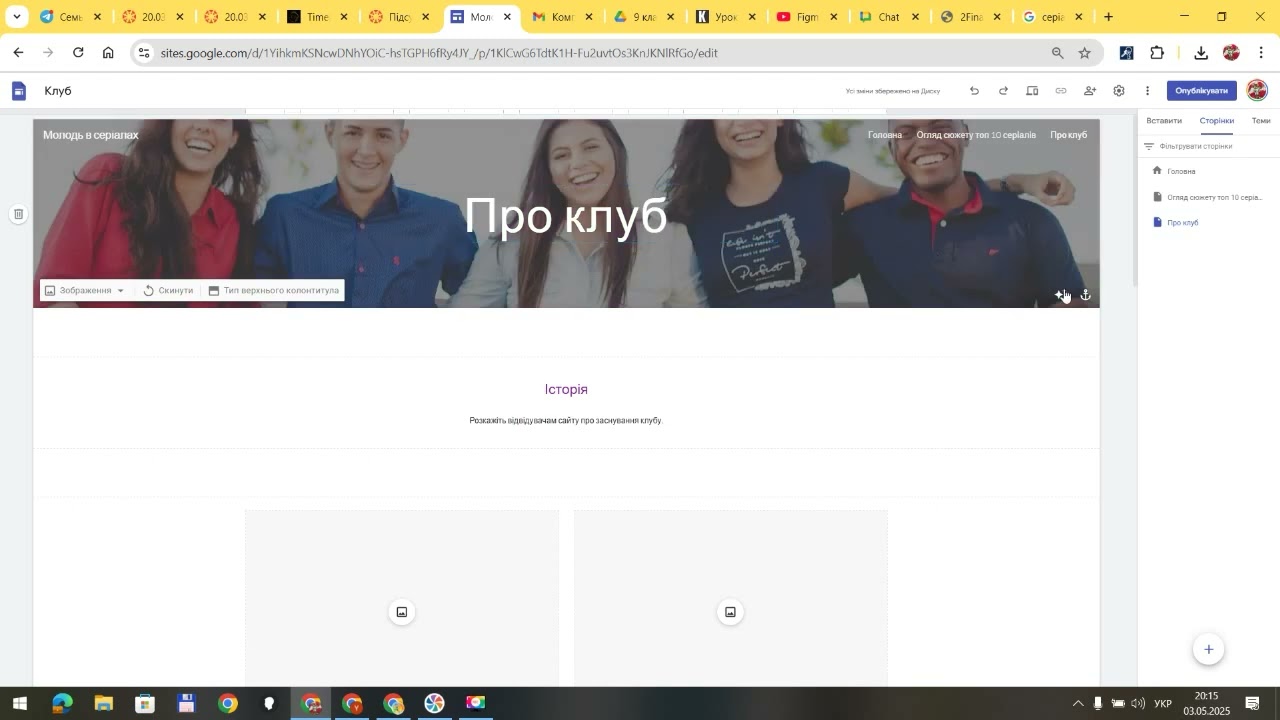Viewport: 1280px width, 720px height.
Task: Open the More options menu
Action: pyautogui.click(x=1147, y=91)
